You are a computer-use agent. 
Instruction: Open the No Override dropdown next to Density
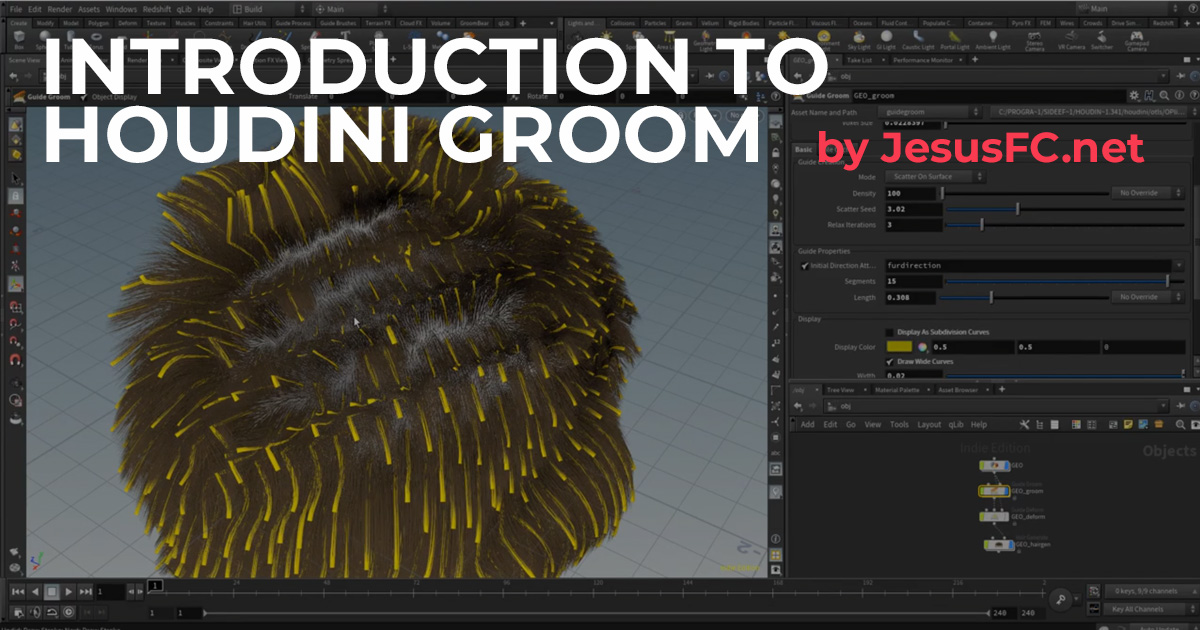(1146, 193)
